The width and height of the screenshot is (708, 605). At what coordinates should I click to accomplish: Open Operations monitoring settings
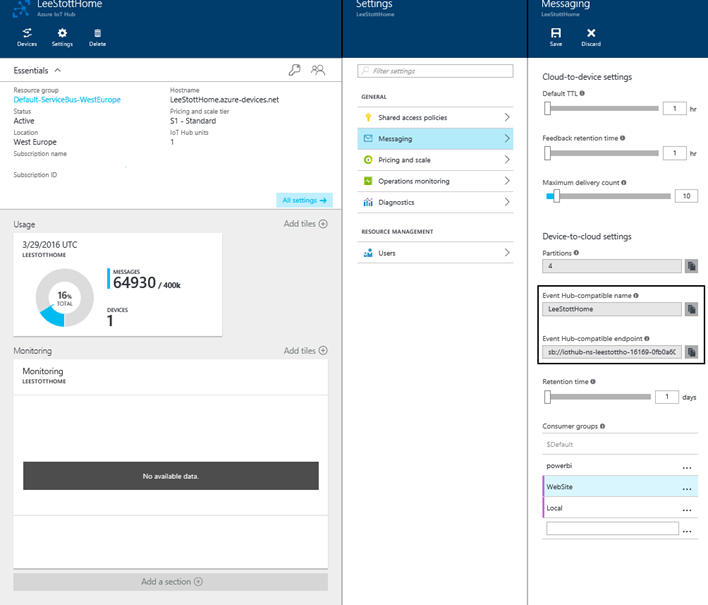pos(435,181)
